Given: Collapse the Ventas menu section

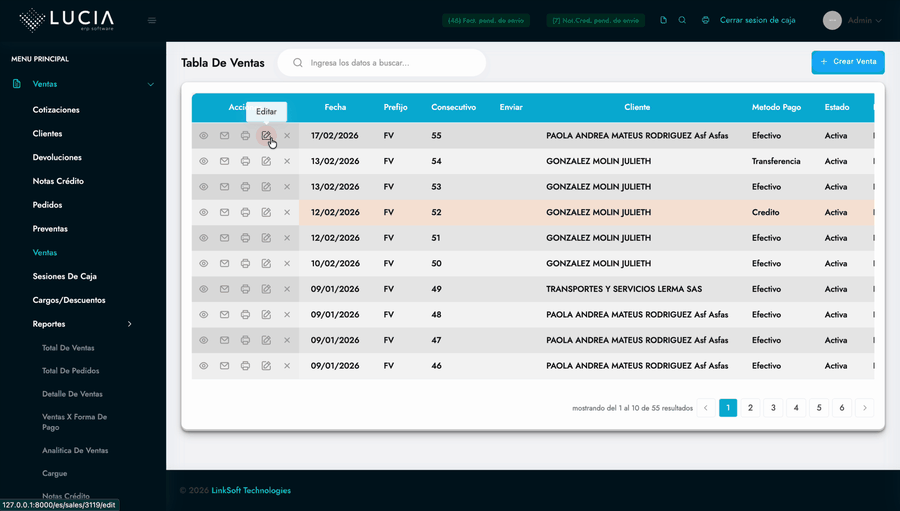Looking at the screenshot, I should pyautogui.click(x=151, y=85).
